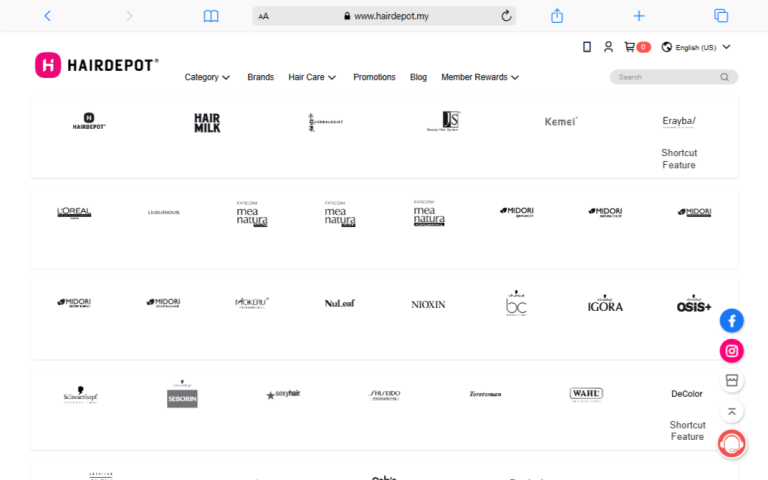Open the customer support headset chat icon

[x=732, y=442]
